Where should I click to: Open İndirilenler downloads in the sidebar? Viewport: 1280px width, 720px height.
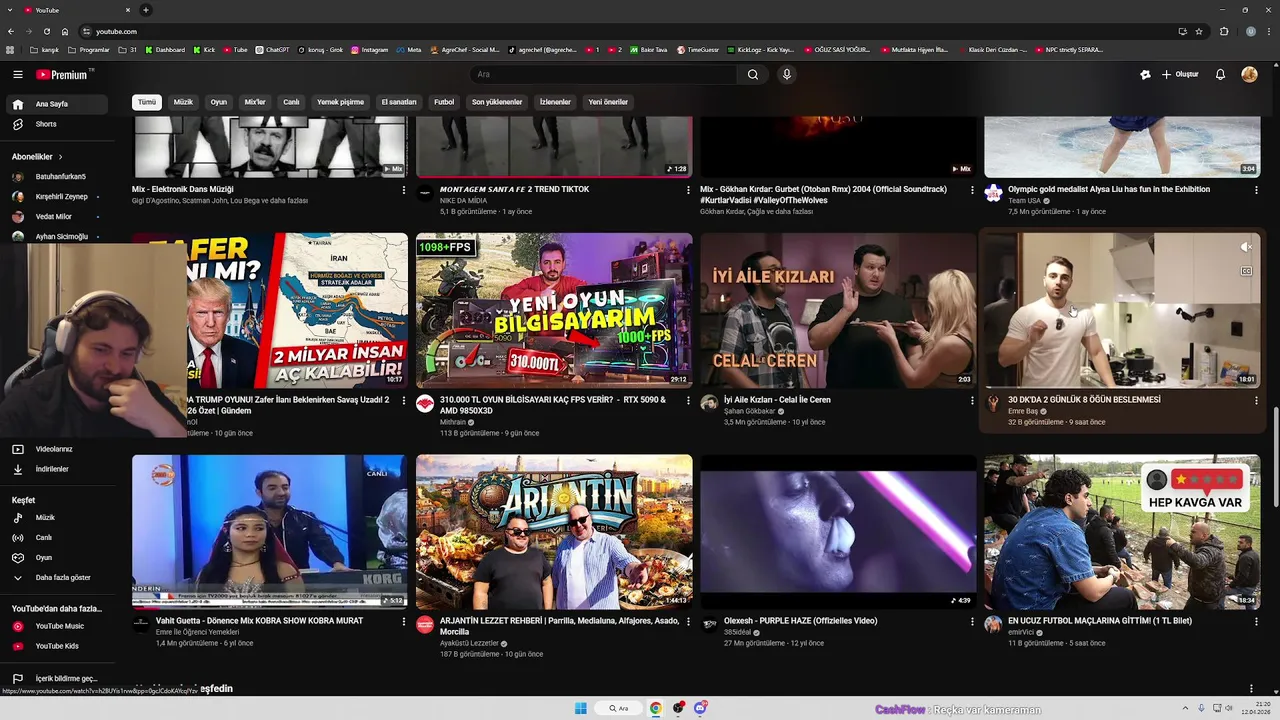click(56, 469)
